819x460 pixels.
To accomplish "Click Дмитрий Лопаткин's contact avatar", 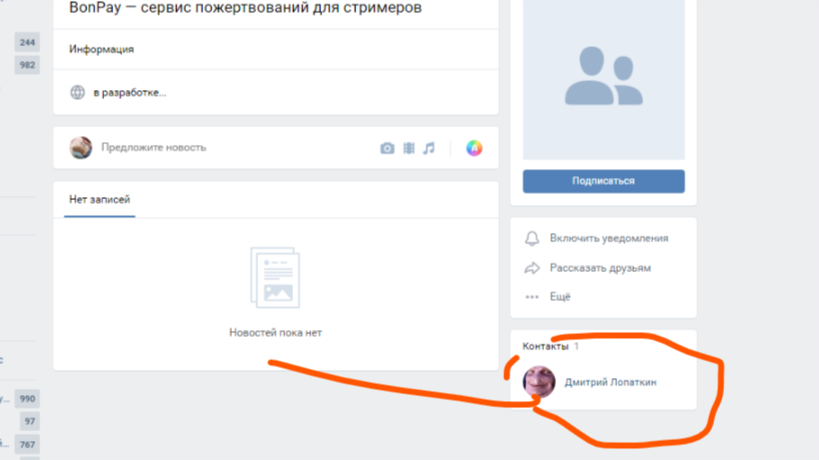I will [539, 381].
